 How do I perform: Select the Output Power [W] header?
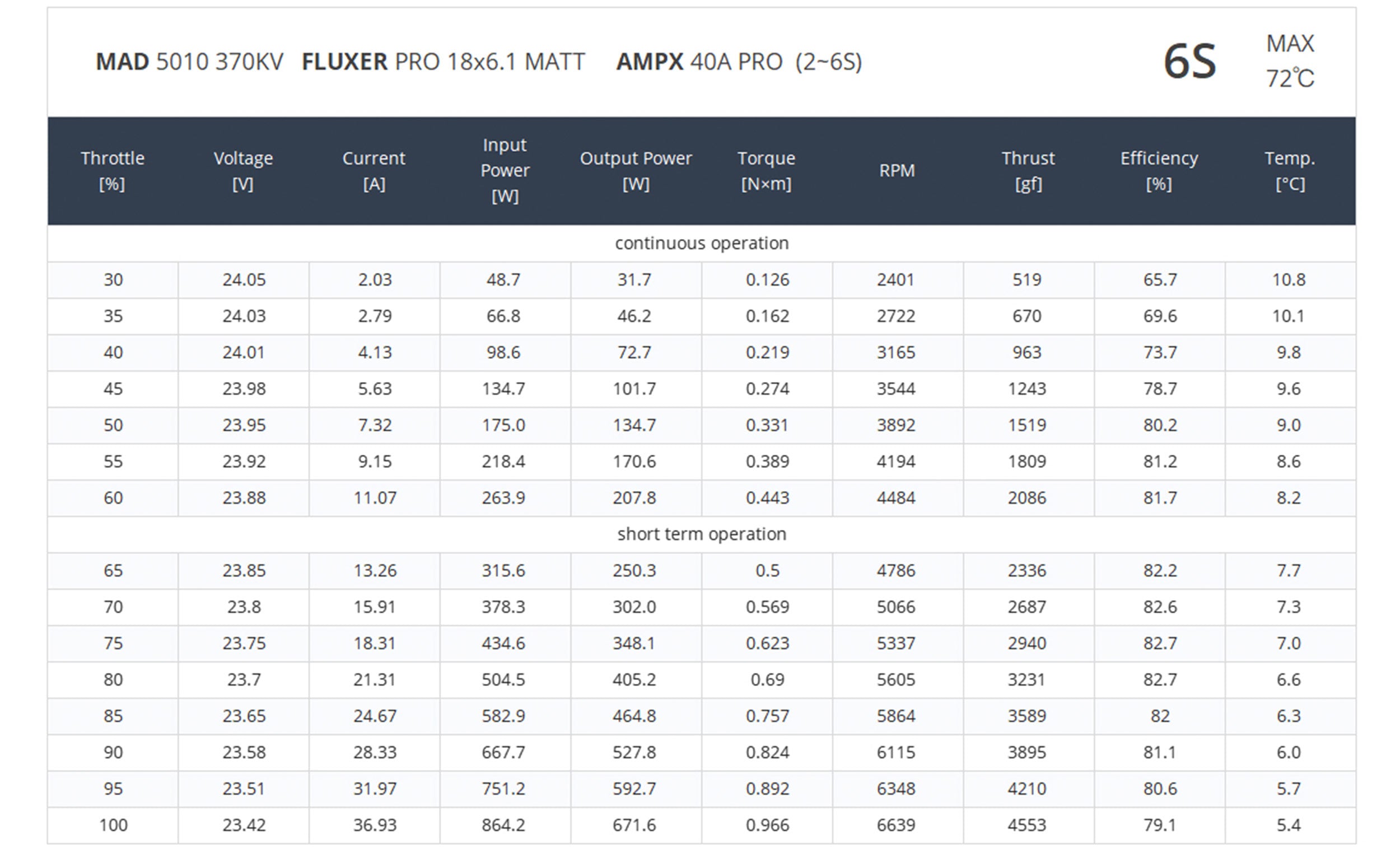tap(636, 170)
